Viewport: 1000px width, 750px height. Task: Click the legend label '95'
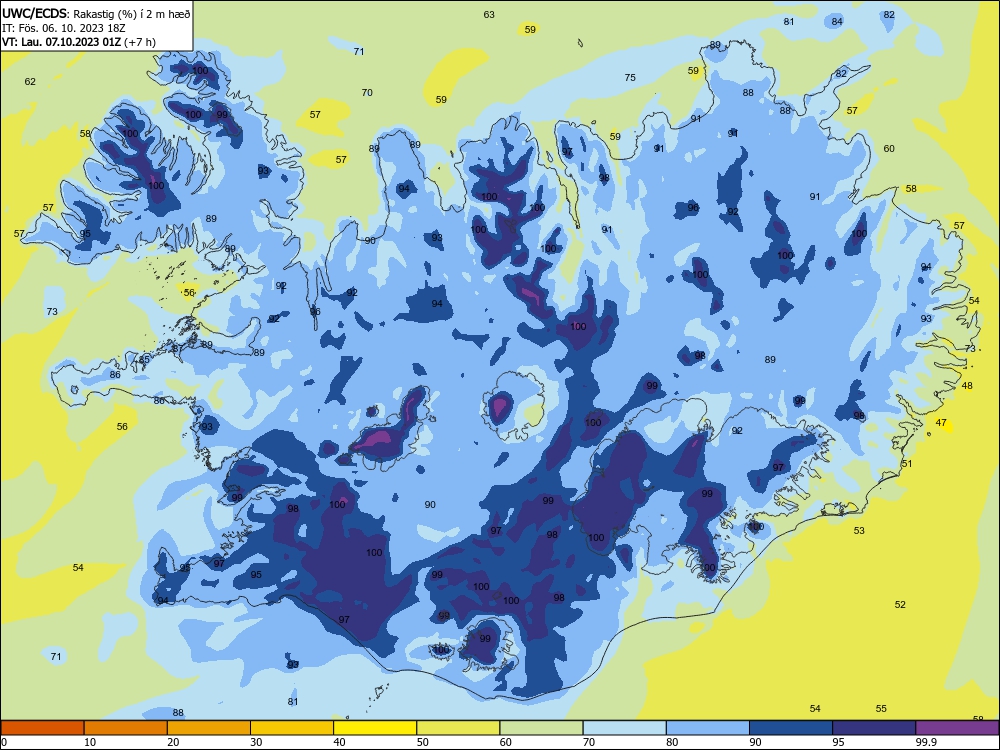pyautogui.click(x=839, y=742)
